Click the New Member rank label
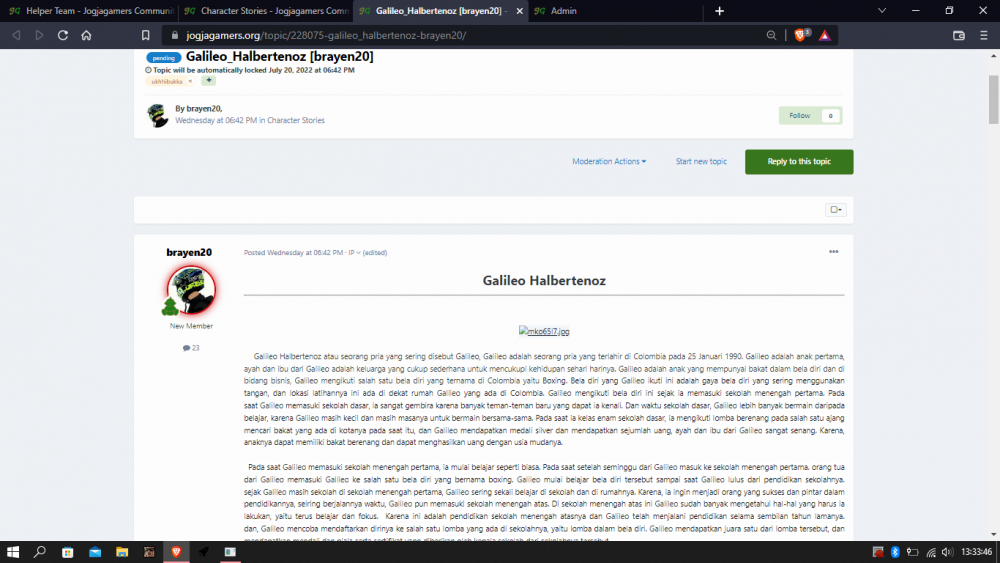Image resolution: width=1000 pixels, height=563 pixels. [191, 326]
